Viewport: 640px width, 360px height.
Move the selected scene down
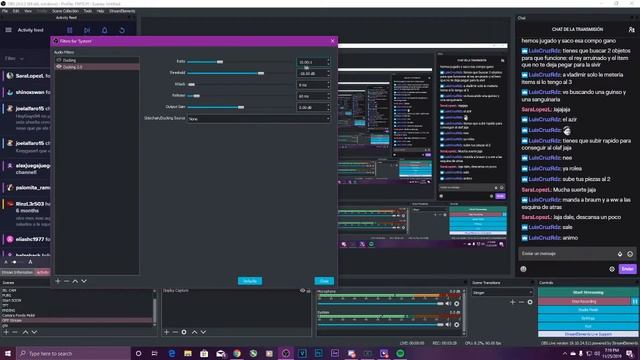[34, 332]
